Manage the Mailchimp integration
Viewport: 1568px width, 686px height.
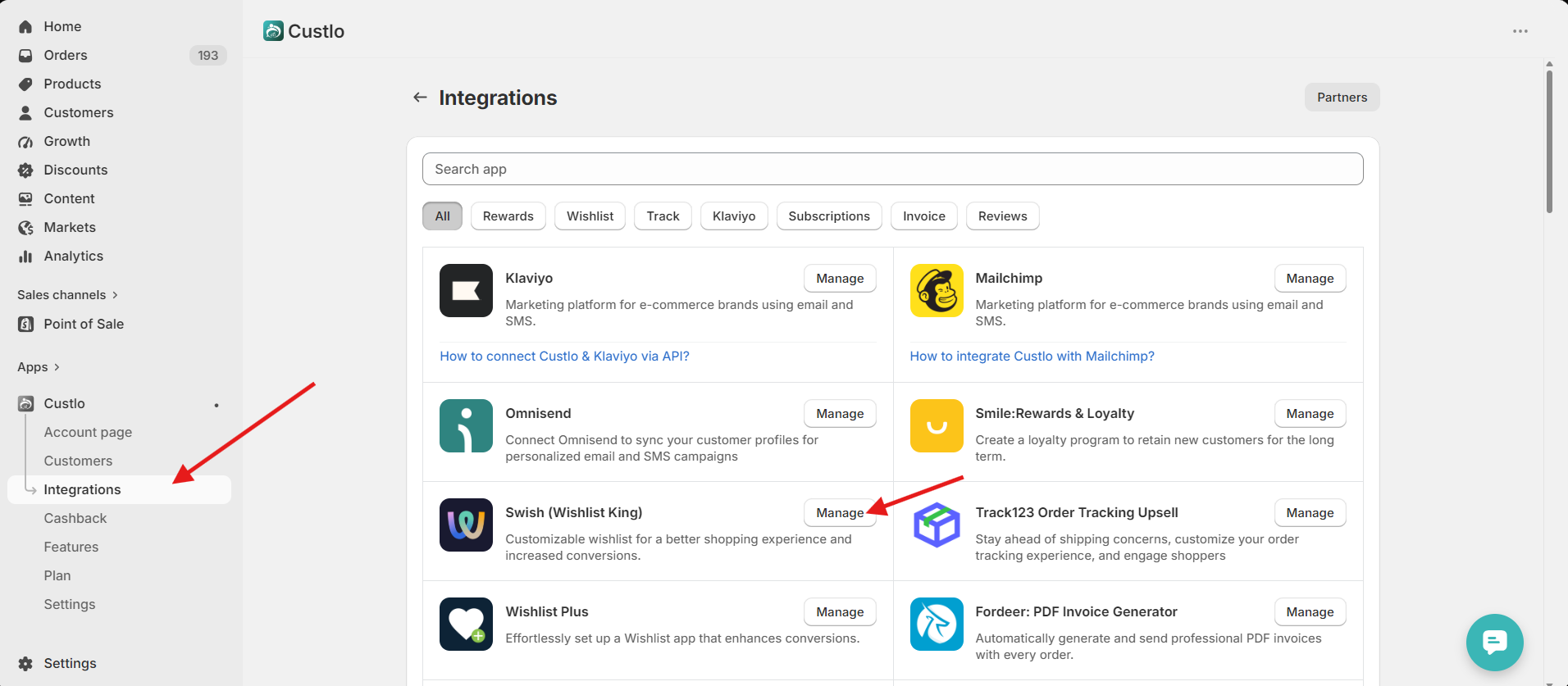click(x=1310, y=279)
